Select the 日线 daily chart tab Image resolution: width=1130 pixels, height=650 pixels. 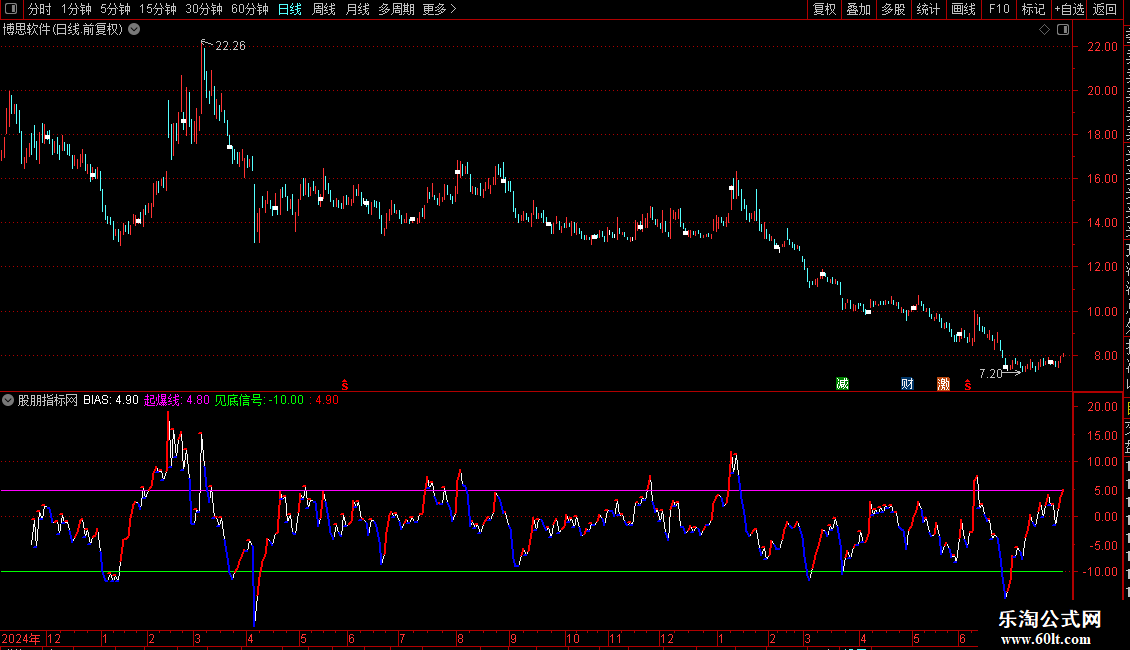[290, 9]
